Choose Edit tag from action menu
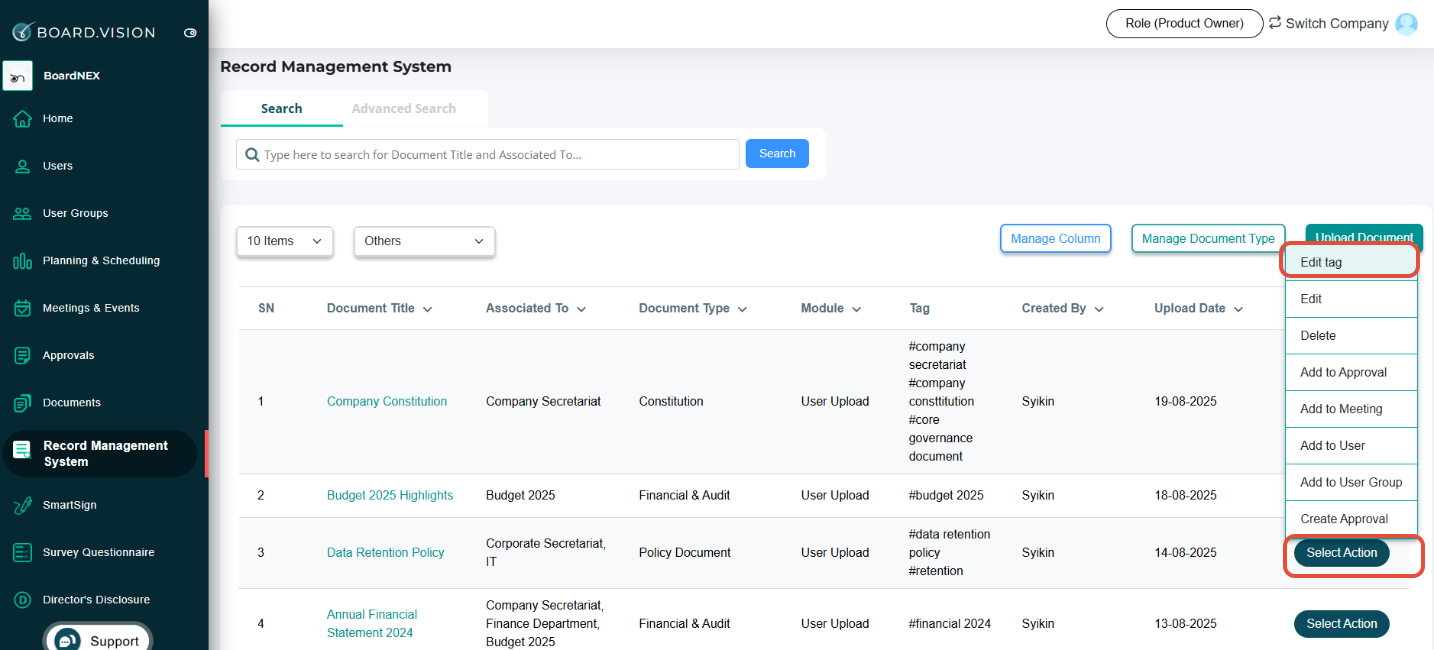 [x=1351, y=262]
